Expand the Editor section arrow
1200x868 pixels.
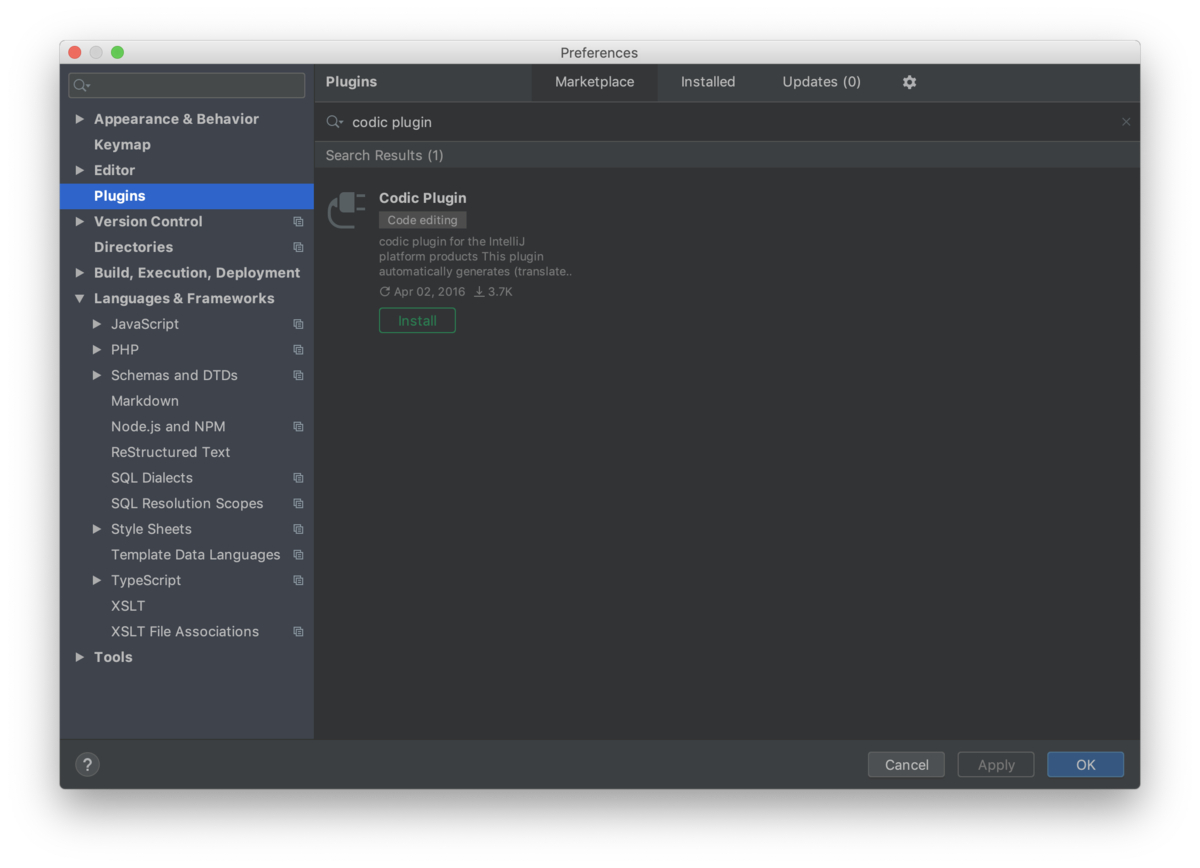[x=80, y=170]
